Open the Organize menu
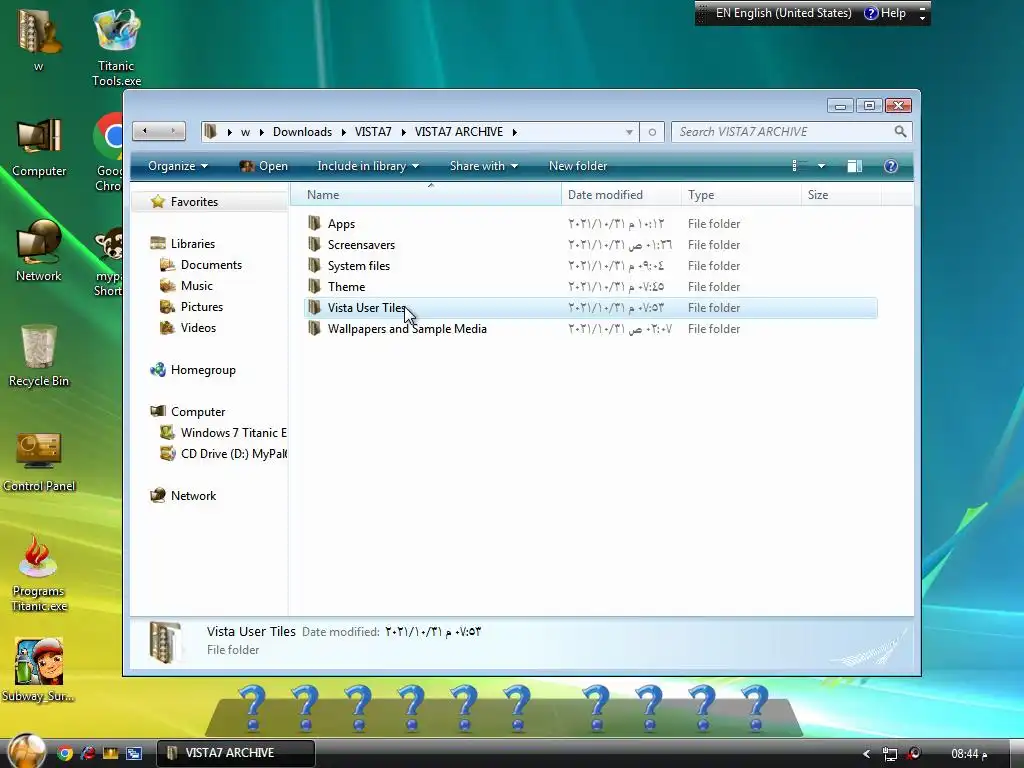This screenshot has height=768, width=1024. pos(178,166)
